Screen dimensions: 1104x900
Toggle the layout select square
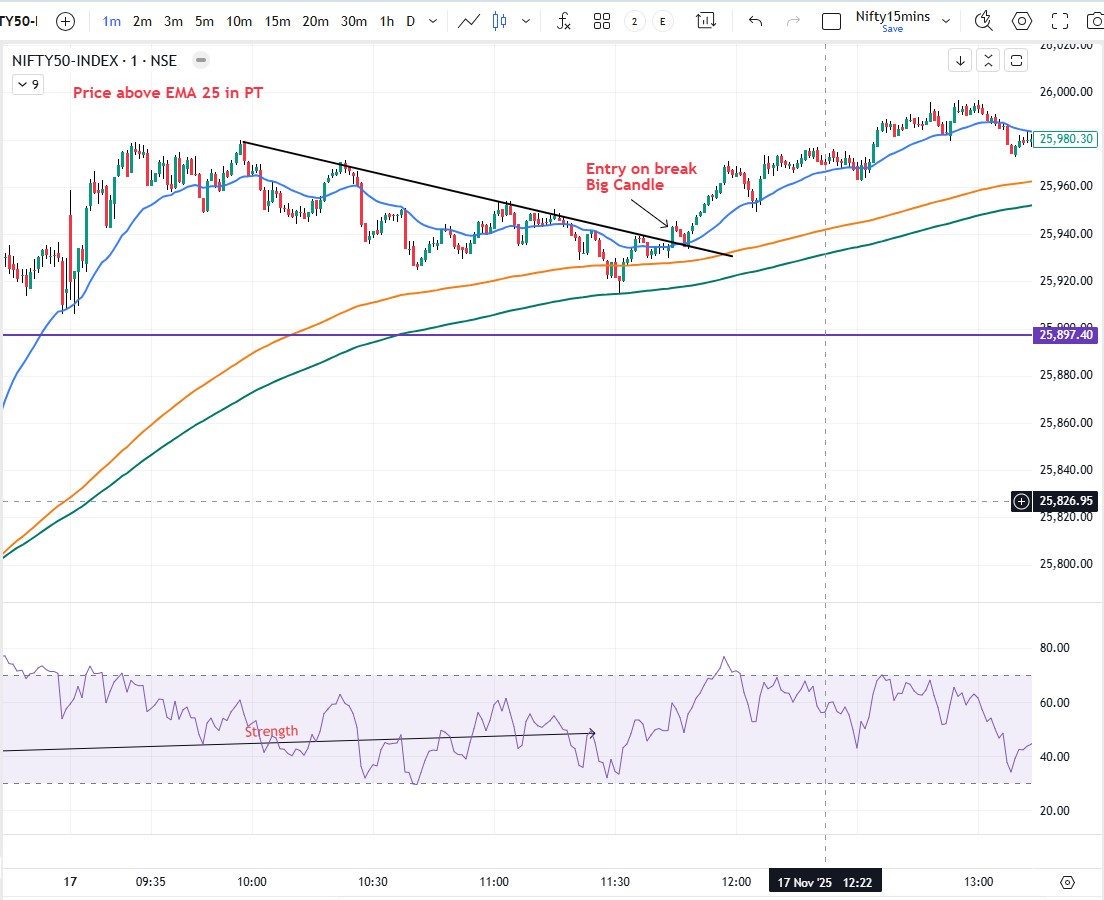coord(831,21)
